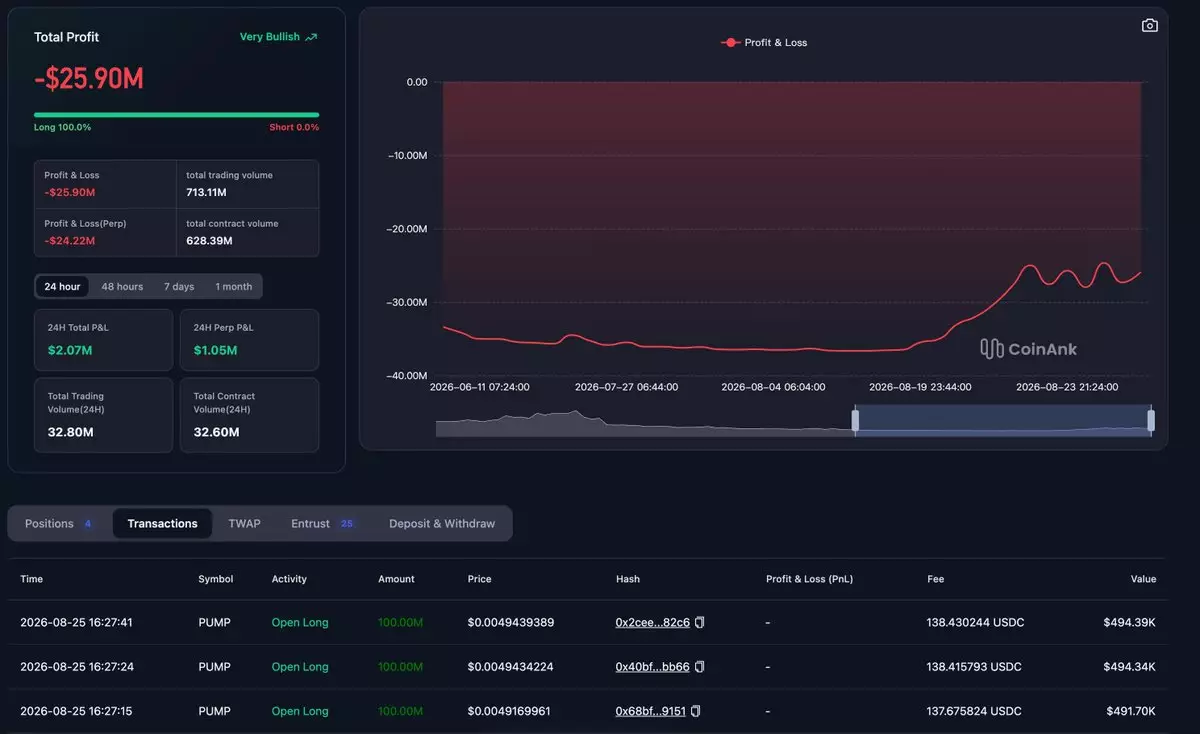Save chart snapshot with camera icon
Viewport: 1200px width, 734px height.
[1150, 25]
